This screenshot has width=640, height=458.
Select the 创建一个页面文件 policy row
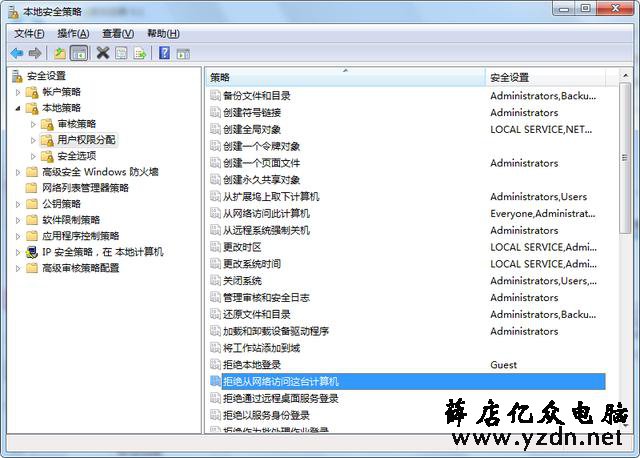(407, 163)
